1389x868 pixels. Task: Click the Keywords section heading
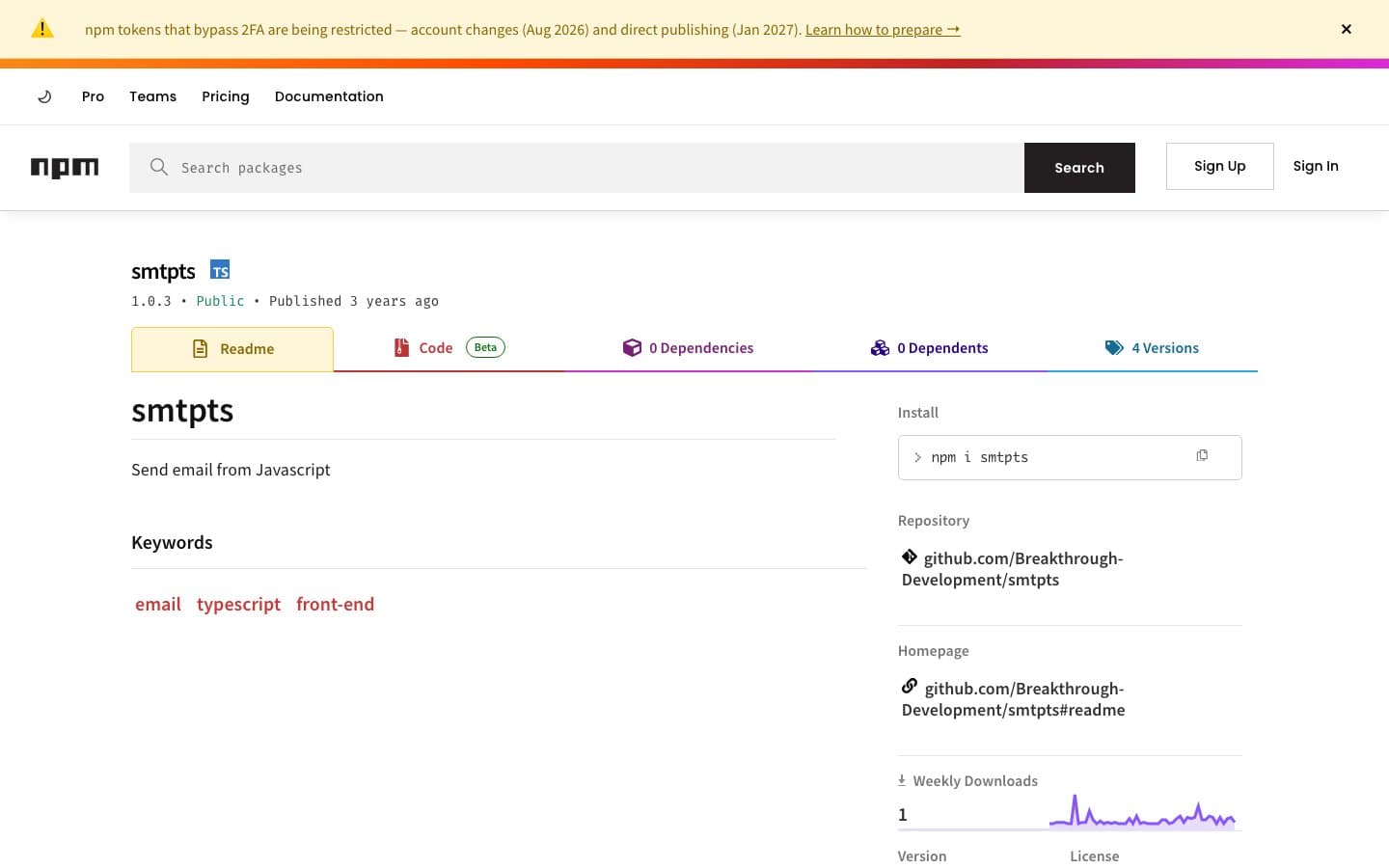coord(172,542)
